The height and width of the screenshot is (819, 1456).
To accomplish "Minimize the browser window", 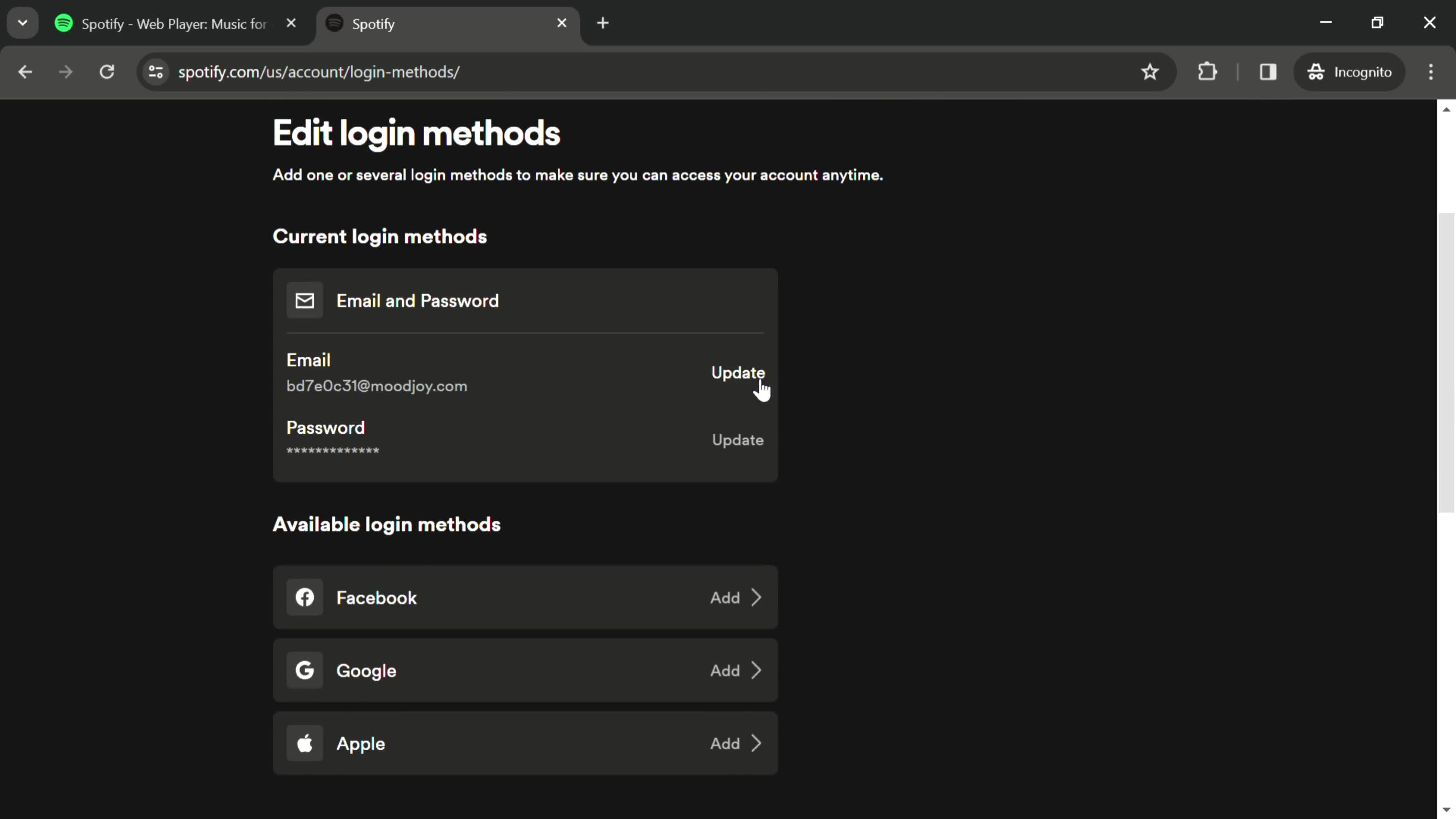I will pyautogui.click(x=1326, y=23).
